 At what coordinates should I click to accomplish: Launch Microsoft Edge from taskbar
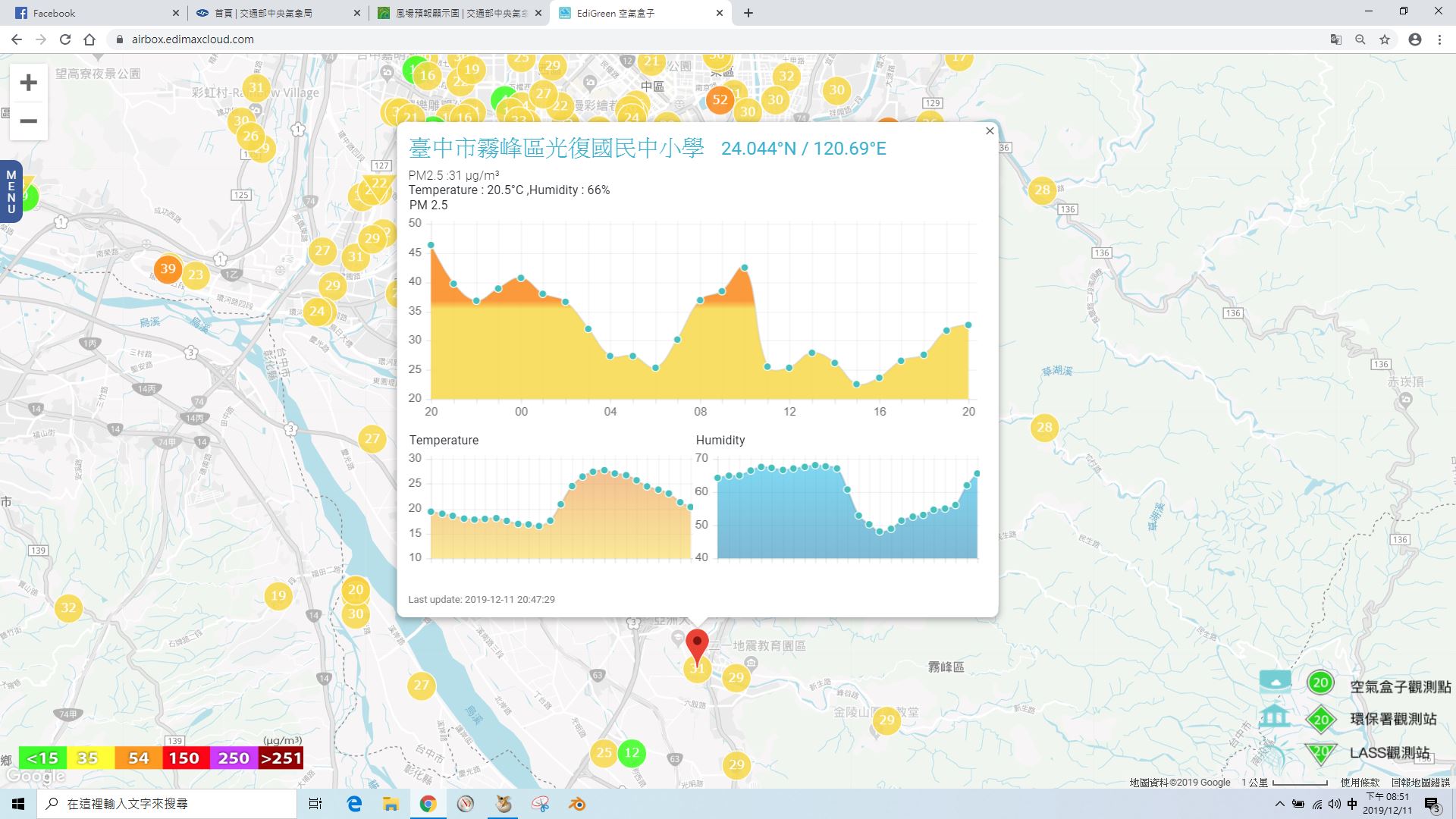(354, 804)
